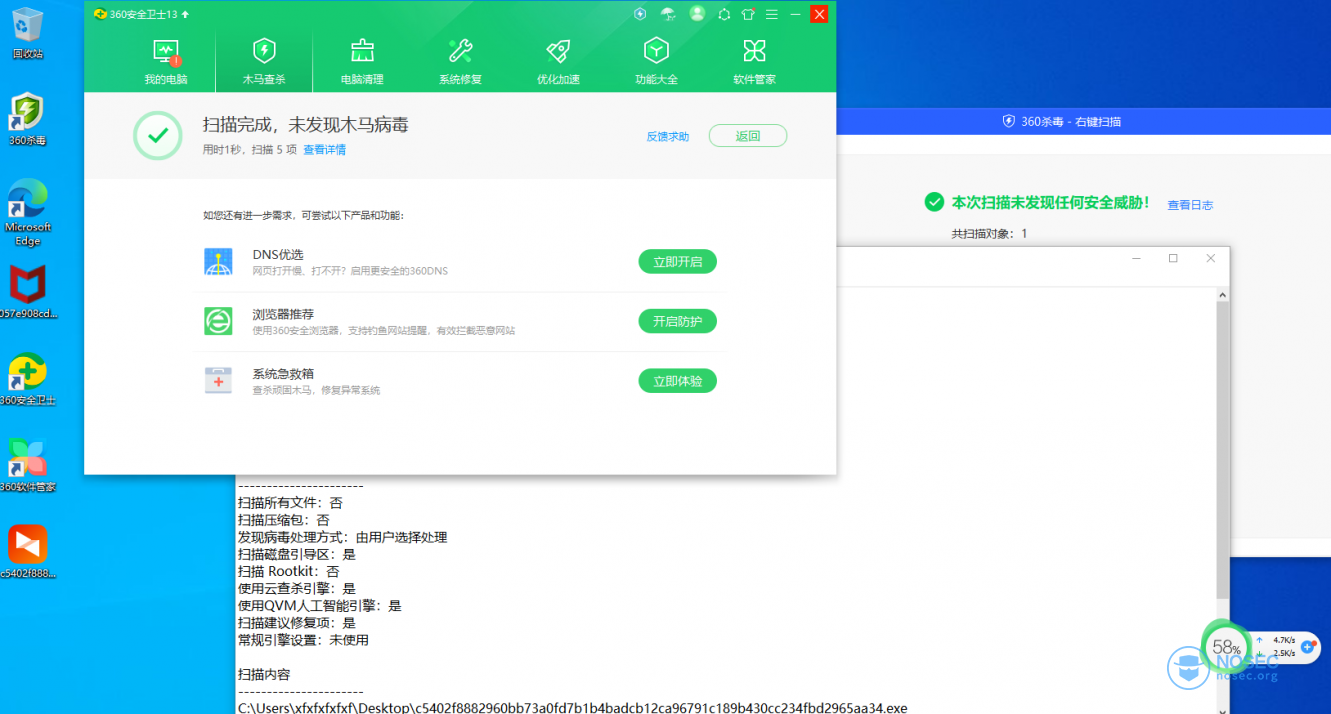Click the 使用QVM人工智能引擎：是 line
1331x714 pixels.
319,605
